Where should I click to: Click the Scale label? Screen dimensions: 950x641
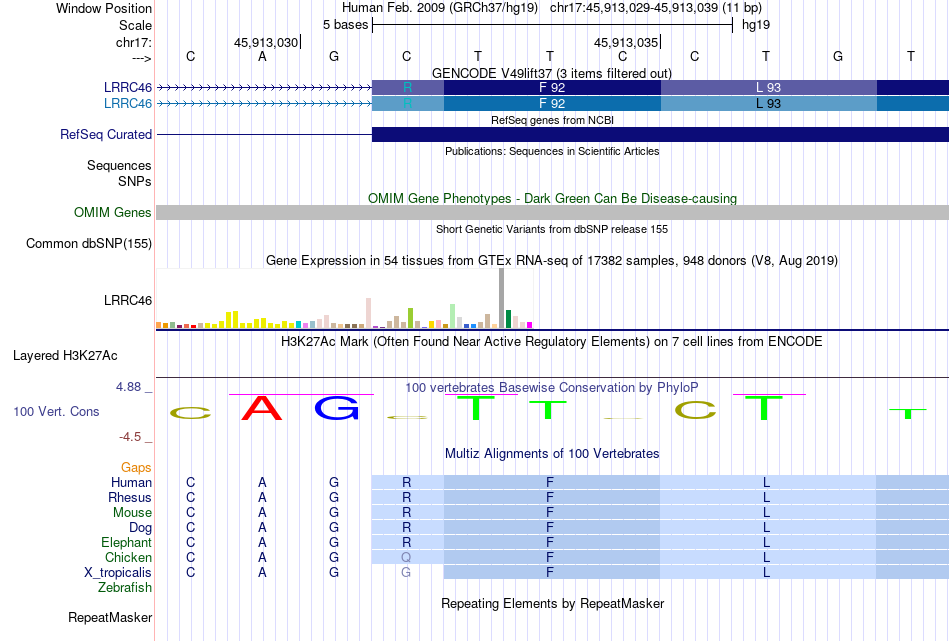click(x=135, y=25)
